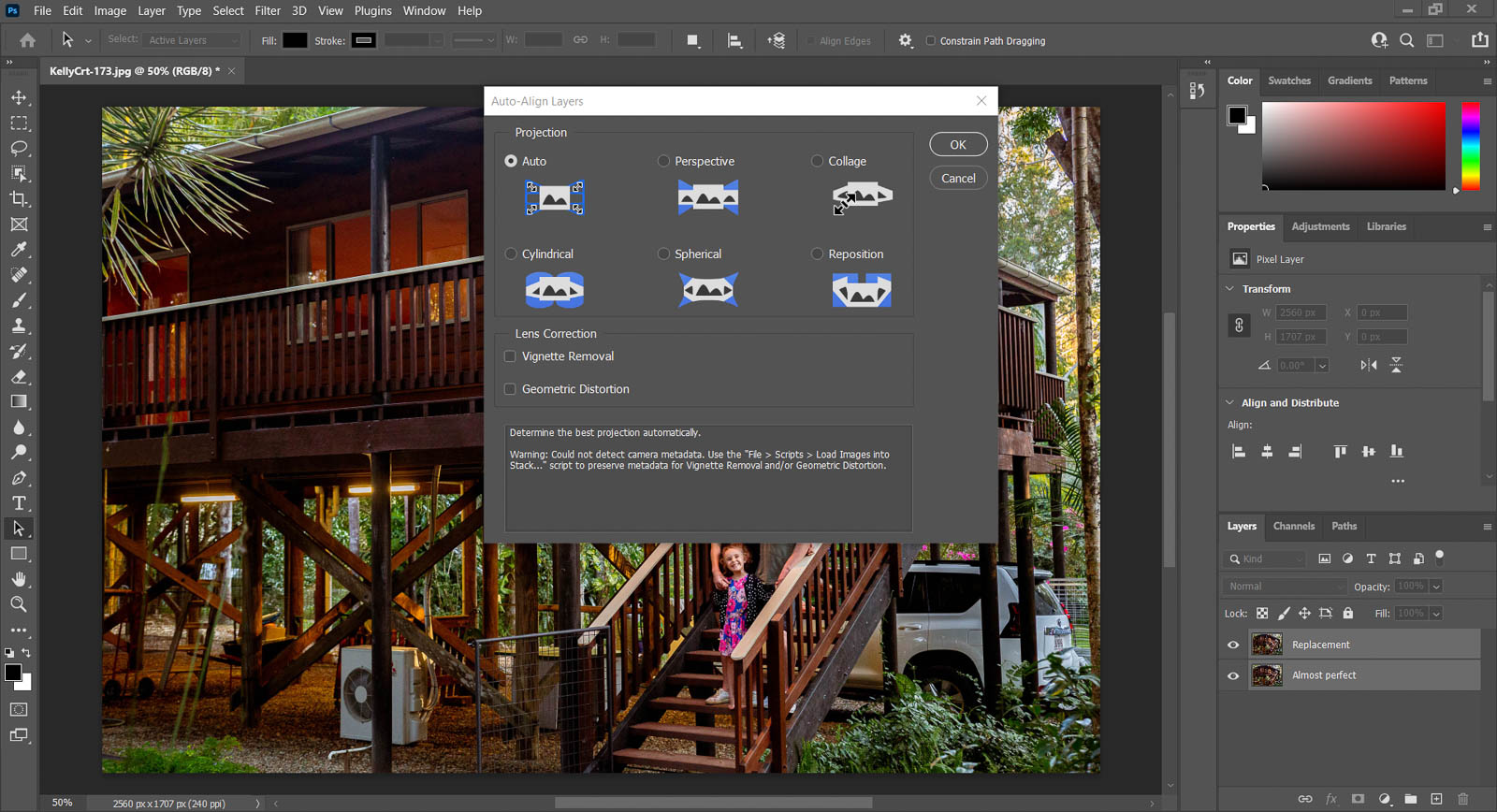
Task: Collapse the Transform section
Action: (x=1230, y=289)
